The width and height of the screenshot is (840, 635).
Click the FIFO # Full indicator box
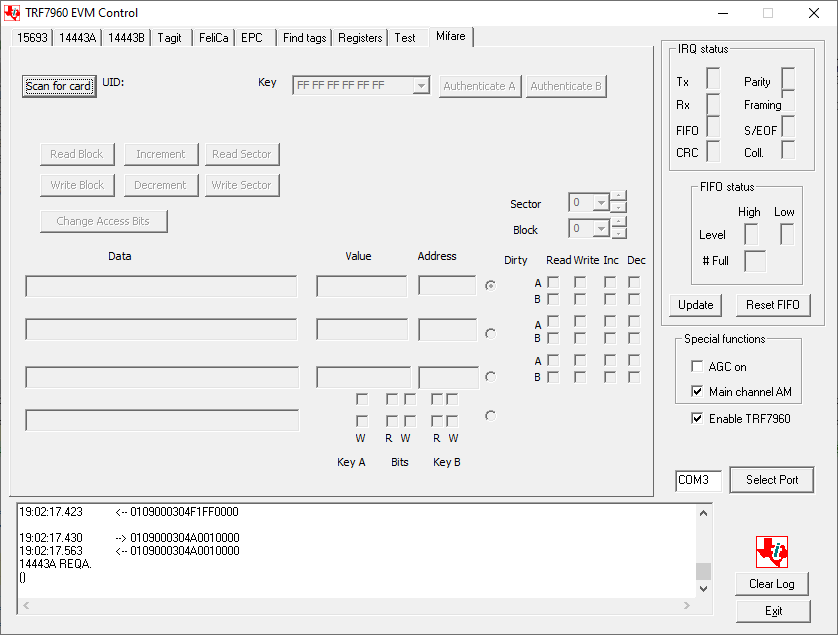(x=755, y=261)
